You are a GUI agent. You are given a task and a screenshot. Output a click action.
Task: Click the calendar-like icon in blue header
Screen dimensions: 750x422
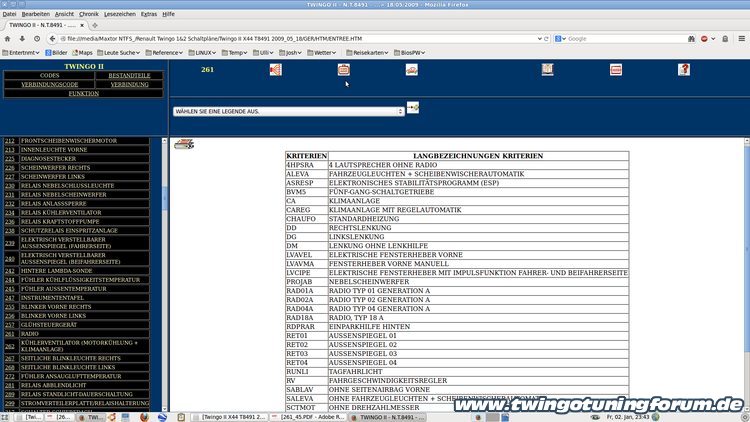(x=344, y=70)
